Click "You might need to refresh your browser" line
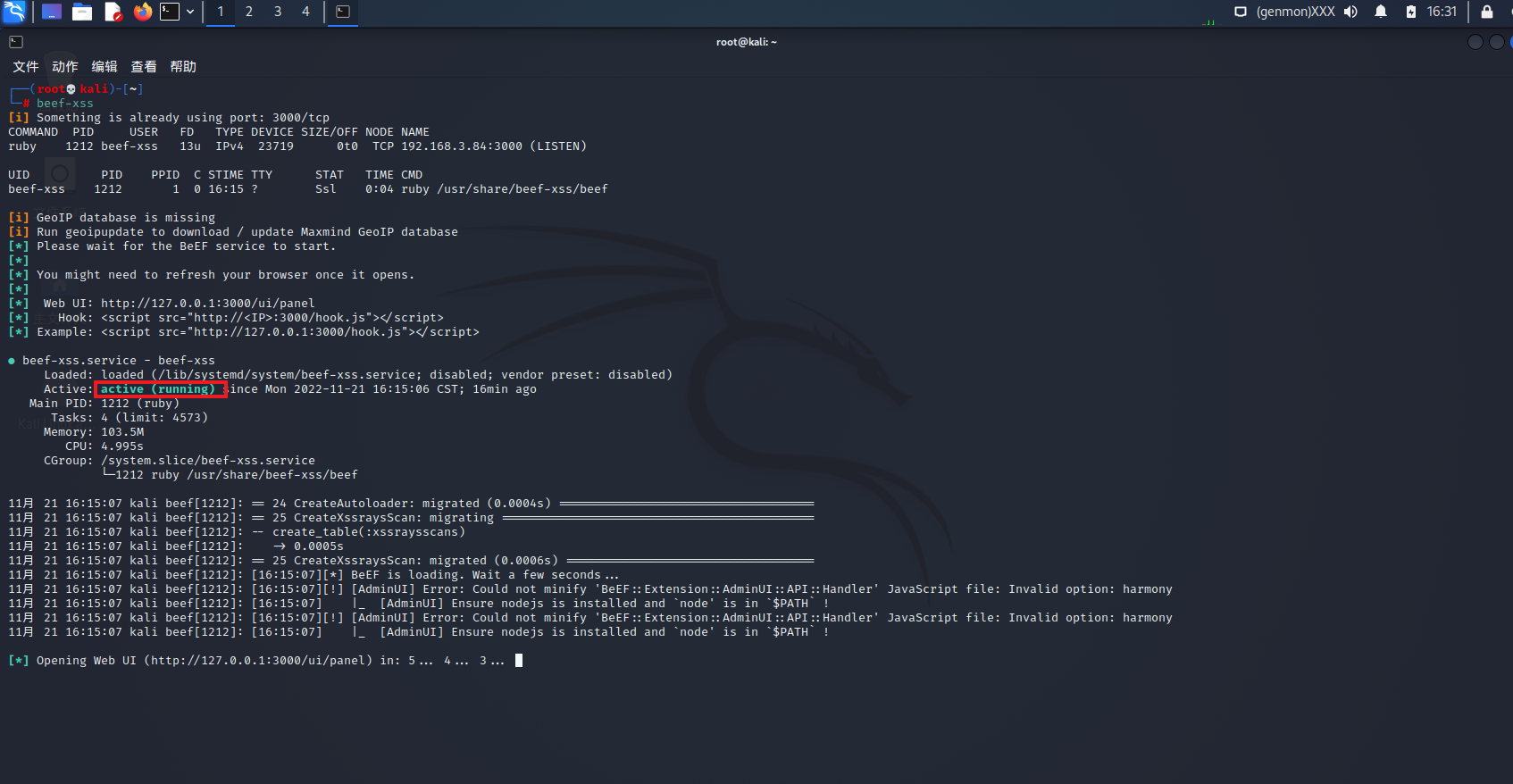The width and height of the screenshot is (1513, 784). 226,275
